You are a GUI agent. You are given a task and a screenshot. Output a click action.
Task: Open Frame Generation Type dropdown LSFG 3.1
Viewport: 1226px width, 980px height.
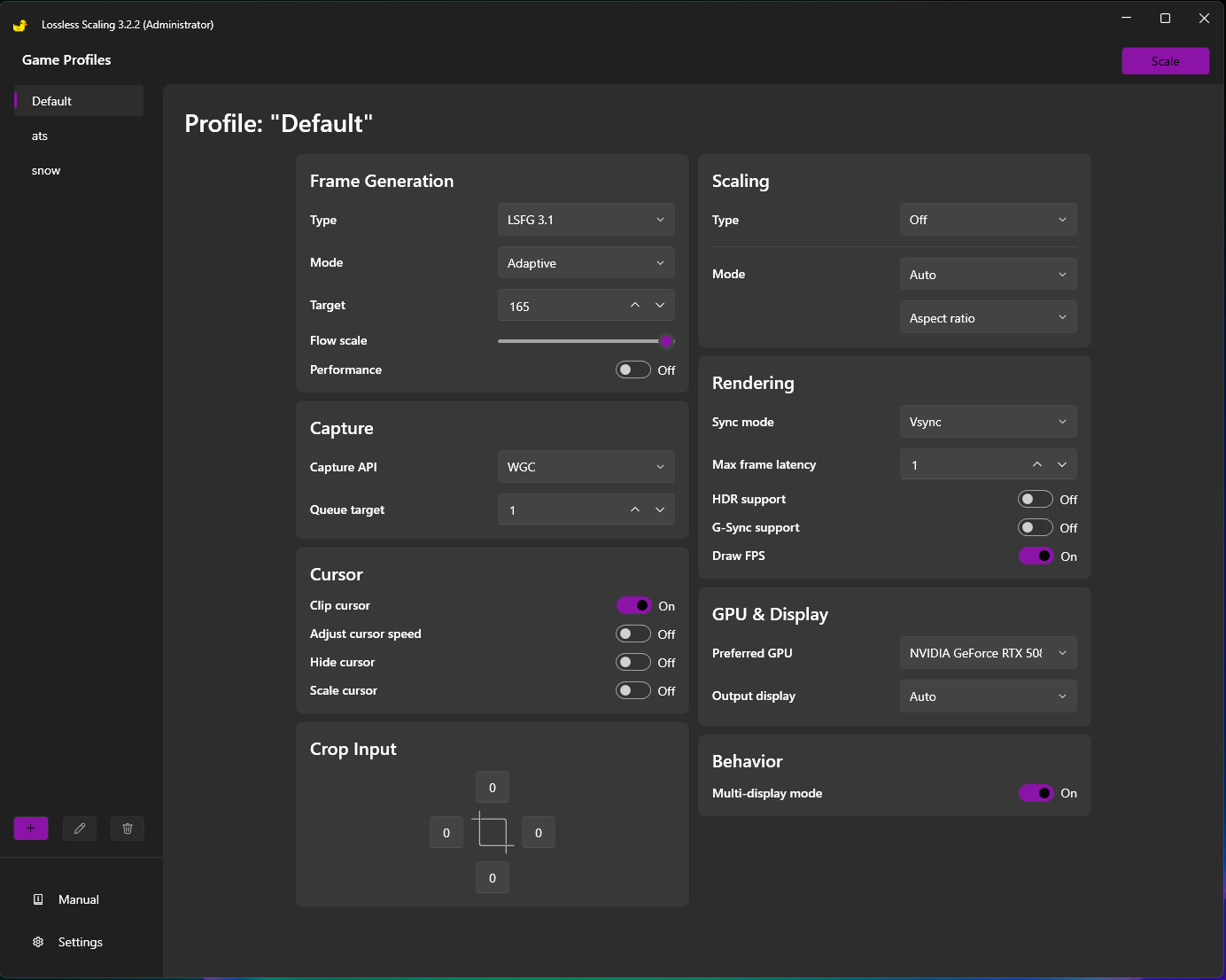tap(586, 220)
